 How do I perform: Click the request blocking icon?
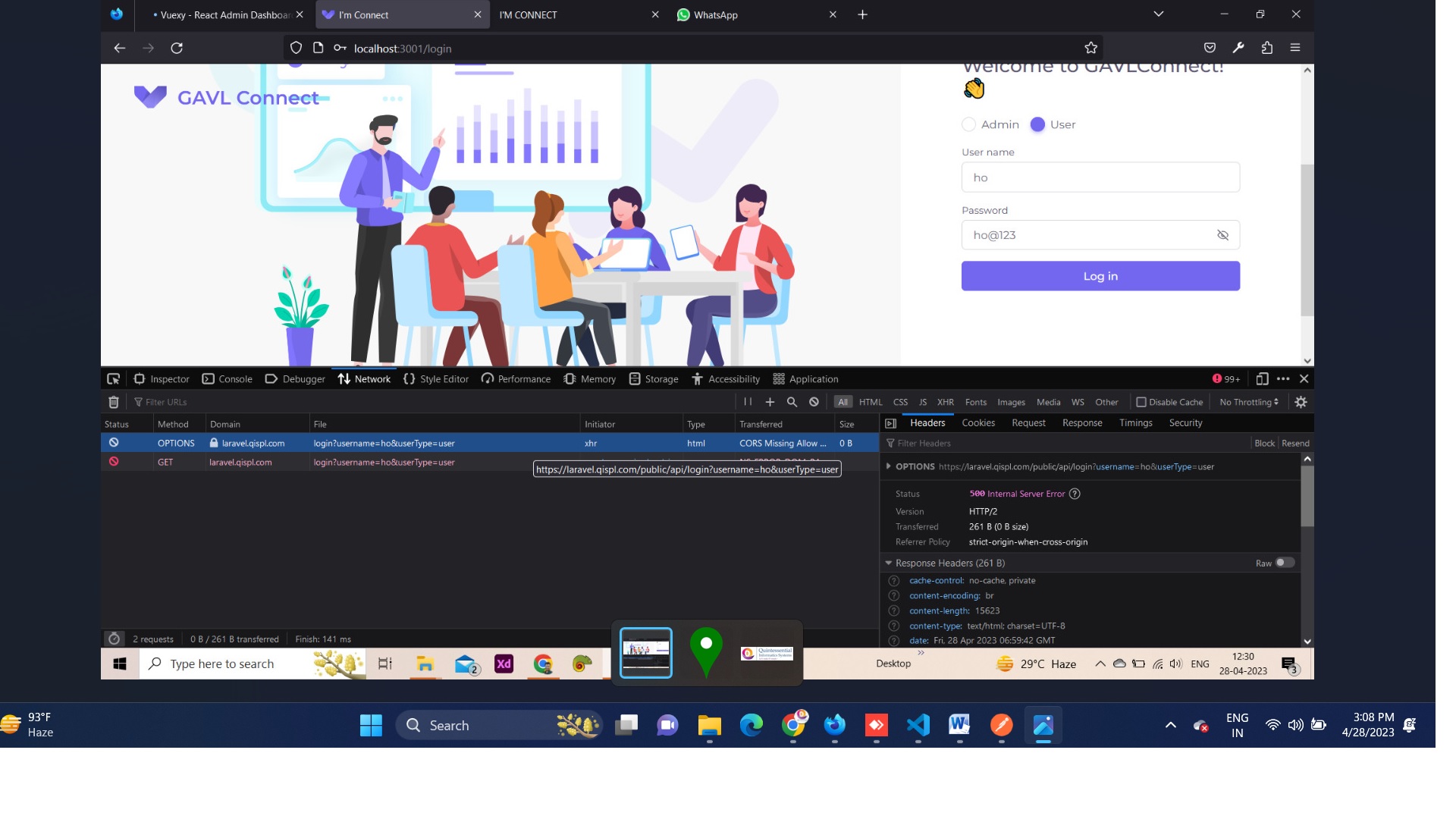click(814, 402)
